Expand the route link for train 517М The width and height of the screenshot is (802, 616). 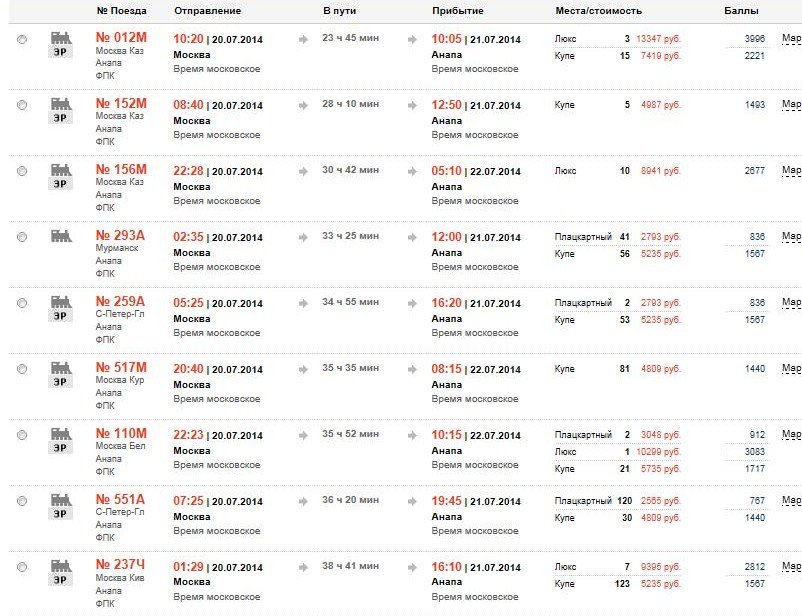(791, 369)
